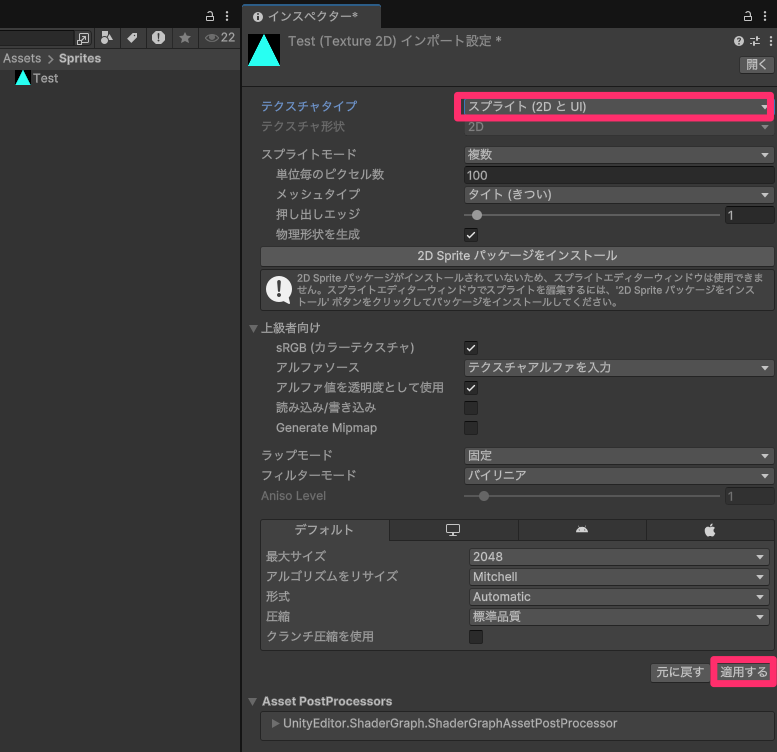Screen dimensions: 777x752
Task: Open the テクスチャタイプ dropdown
Action: tap(616, 107)
